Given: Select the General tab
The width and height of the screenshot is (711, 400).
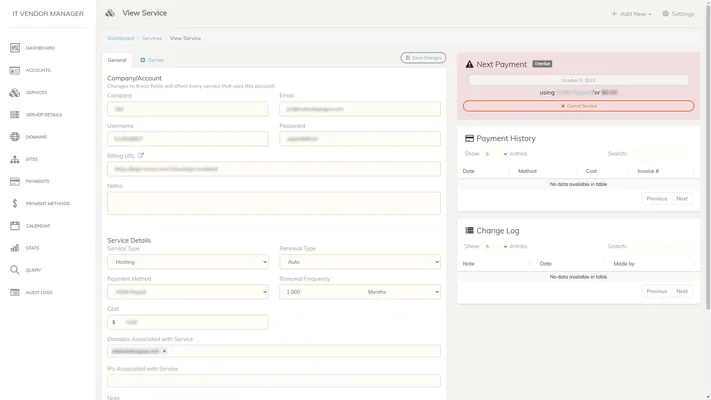Looking at the screenshot, I should pos(117,60).
